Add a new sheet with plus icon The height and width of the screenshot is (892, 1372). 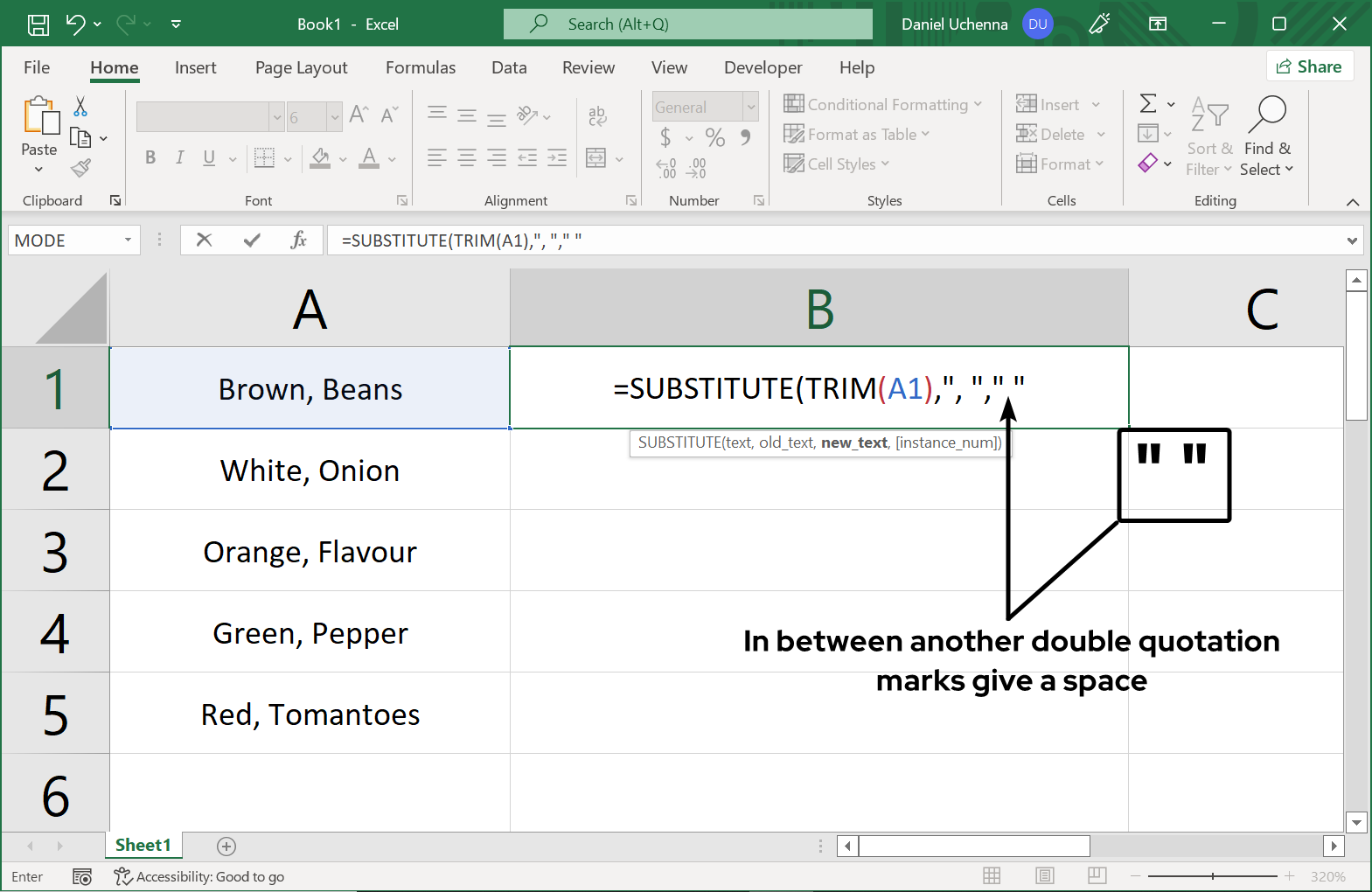[226, 846]
